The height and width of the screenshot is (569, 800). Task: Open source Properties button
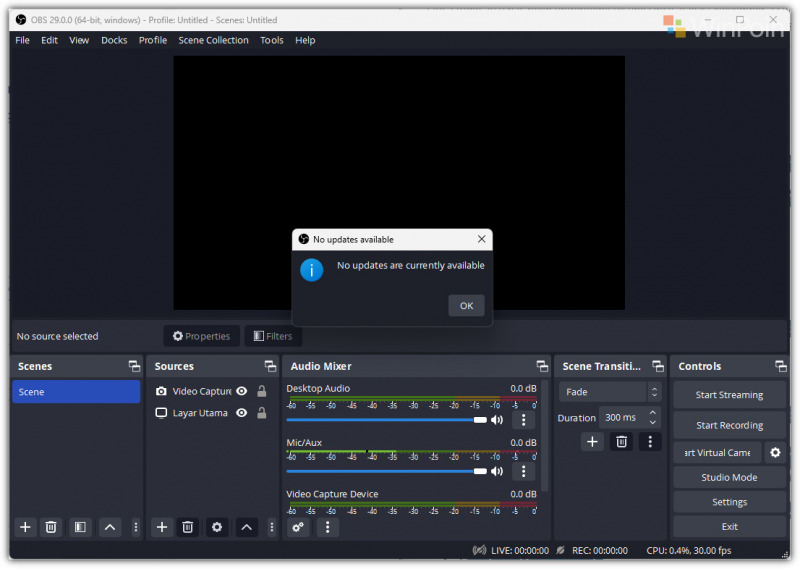coord(202,336)
